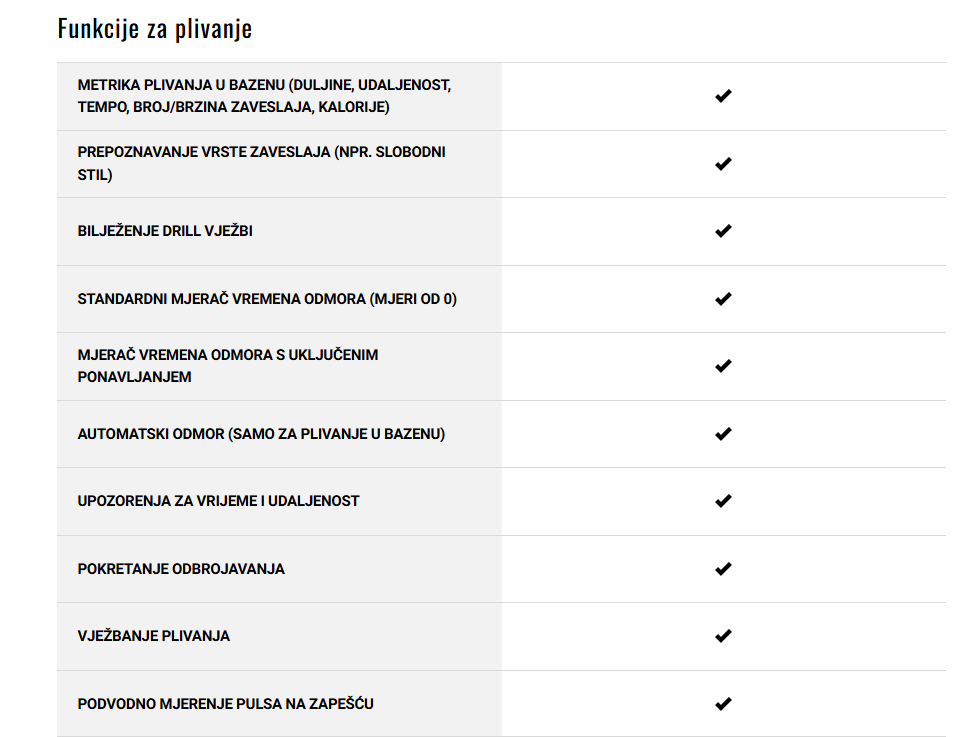Image resolution: width=957 pixels, height=737 pixels.
Task: Click checkmark for Podvodno mjerenje pulsa na zapešću
Action: coord(723,703)
